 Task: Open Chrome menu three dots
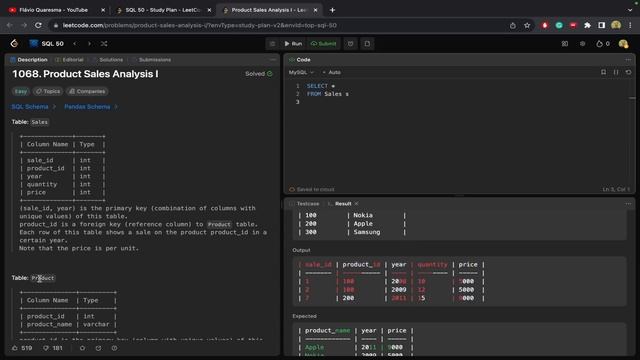(x=631, y=25)
